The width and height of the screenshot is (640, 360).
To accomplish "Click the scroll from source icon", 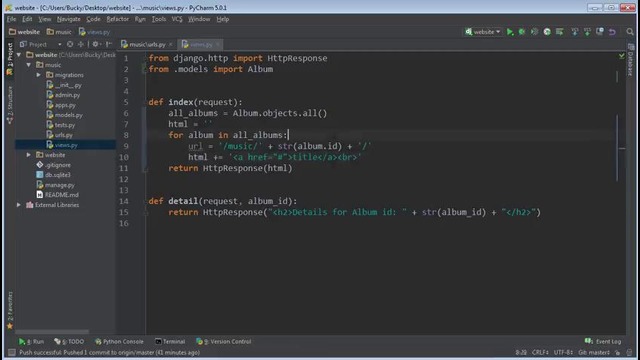I will [x=70, y=44].
